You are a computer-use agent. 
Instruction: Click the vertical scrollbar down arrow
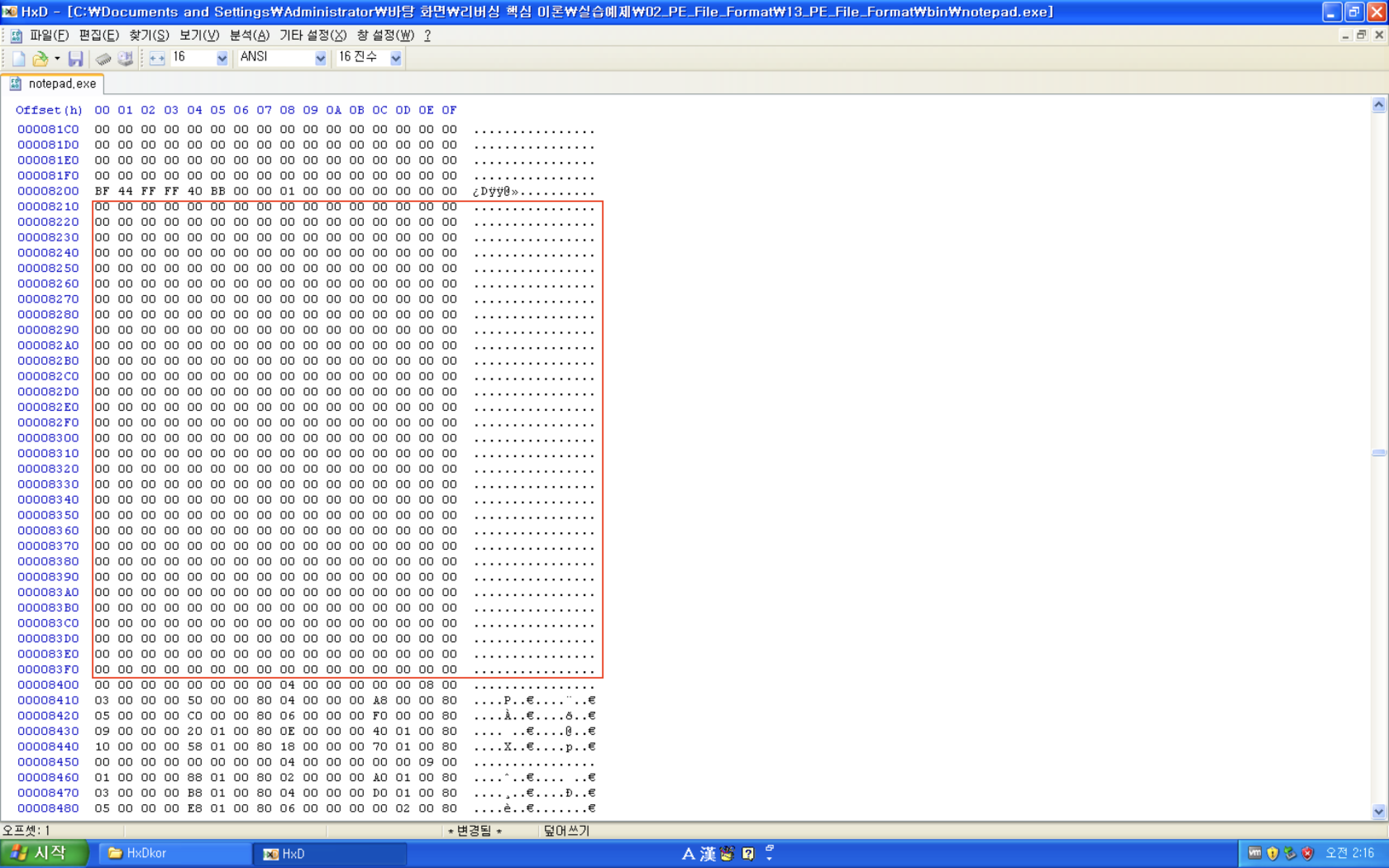coord(1379,811)
